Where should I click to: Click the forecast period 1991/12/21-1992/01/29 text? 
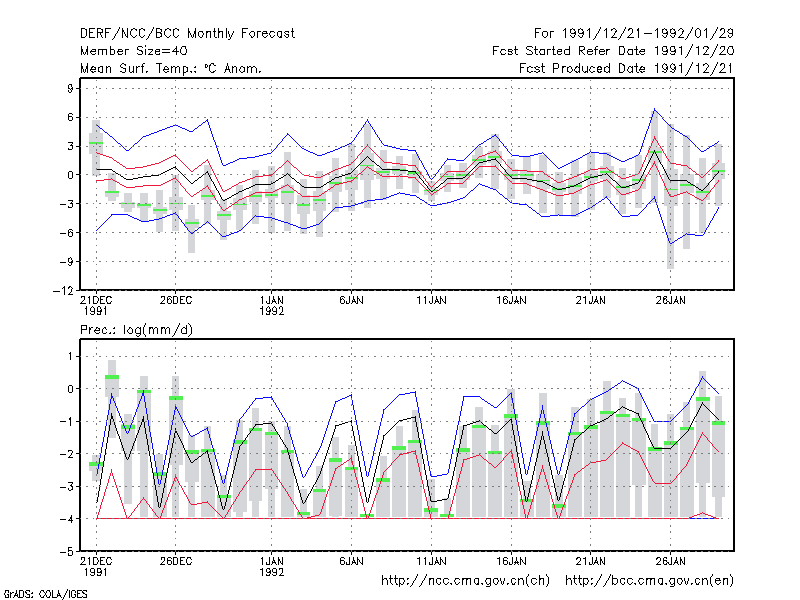[x=634, y=34]
